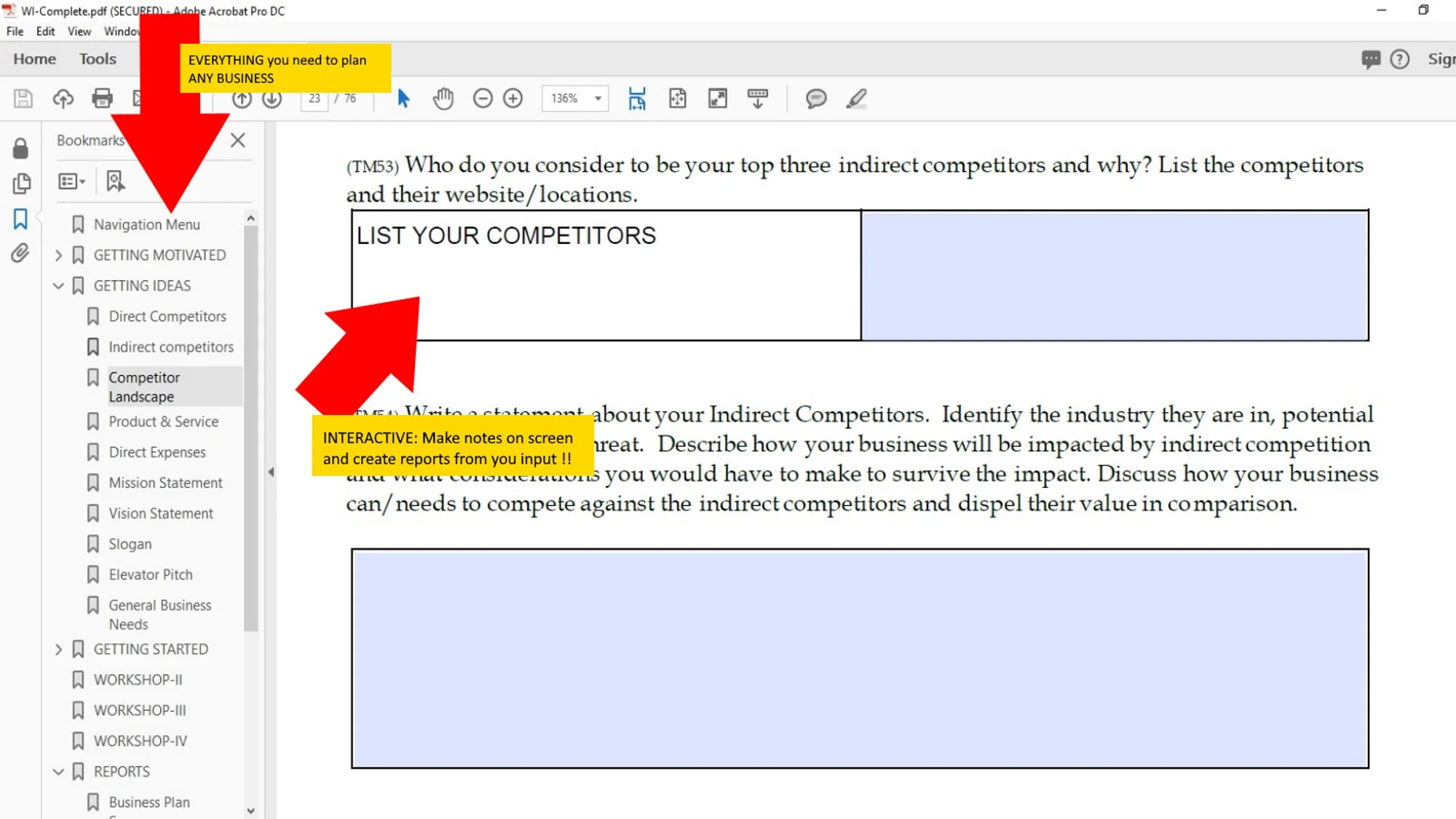Toggle full screen mode icon
Screen dimensions: 1456x819
click(x=717, y=98)
